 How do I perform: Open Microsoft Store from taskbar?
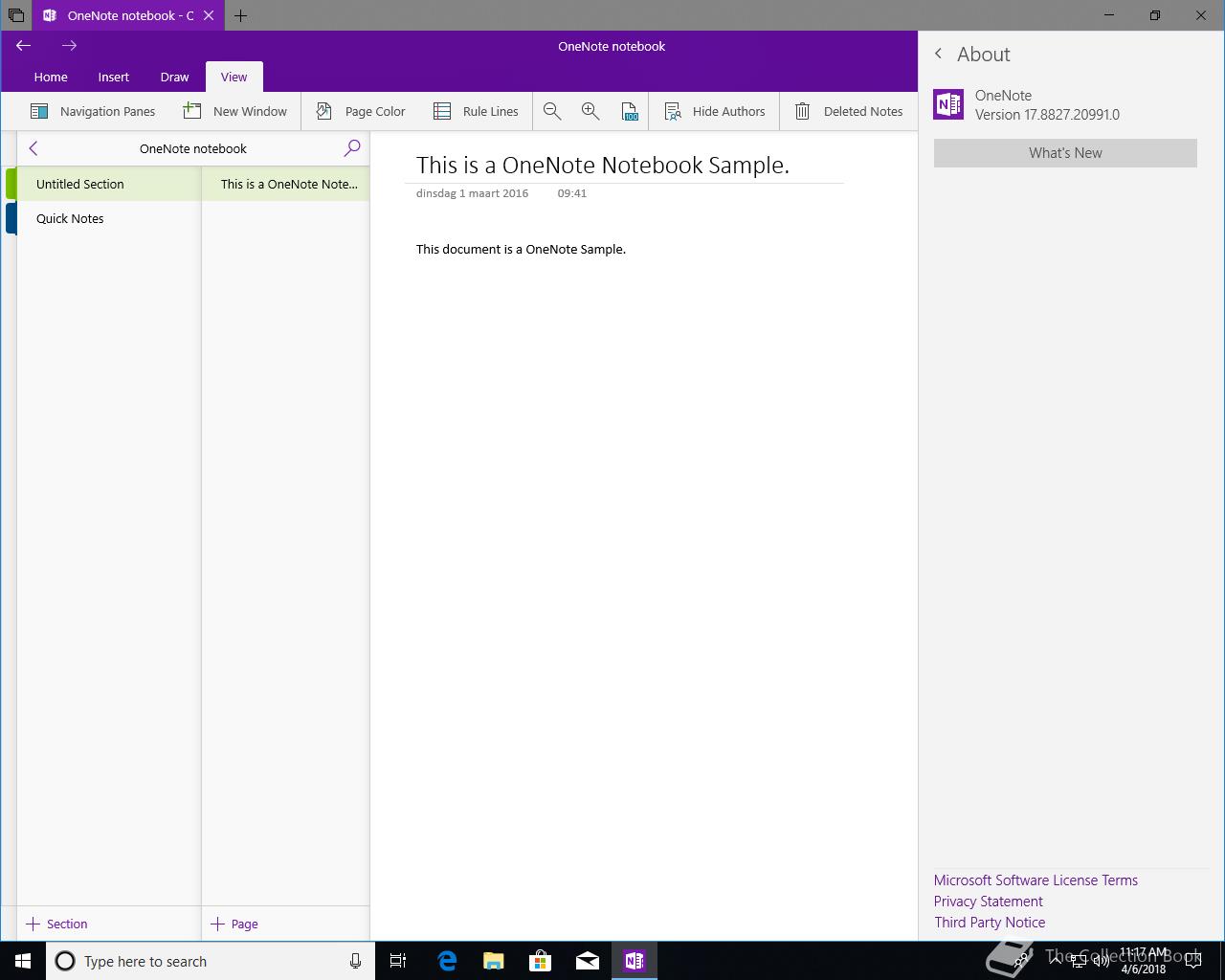coord(540,961)
